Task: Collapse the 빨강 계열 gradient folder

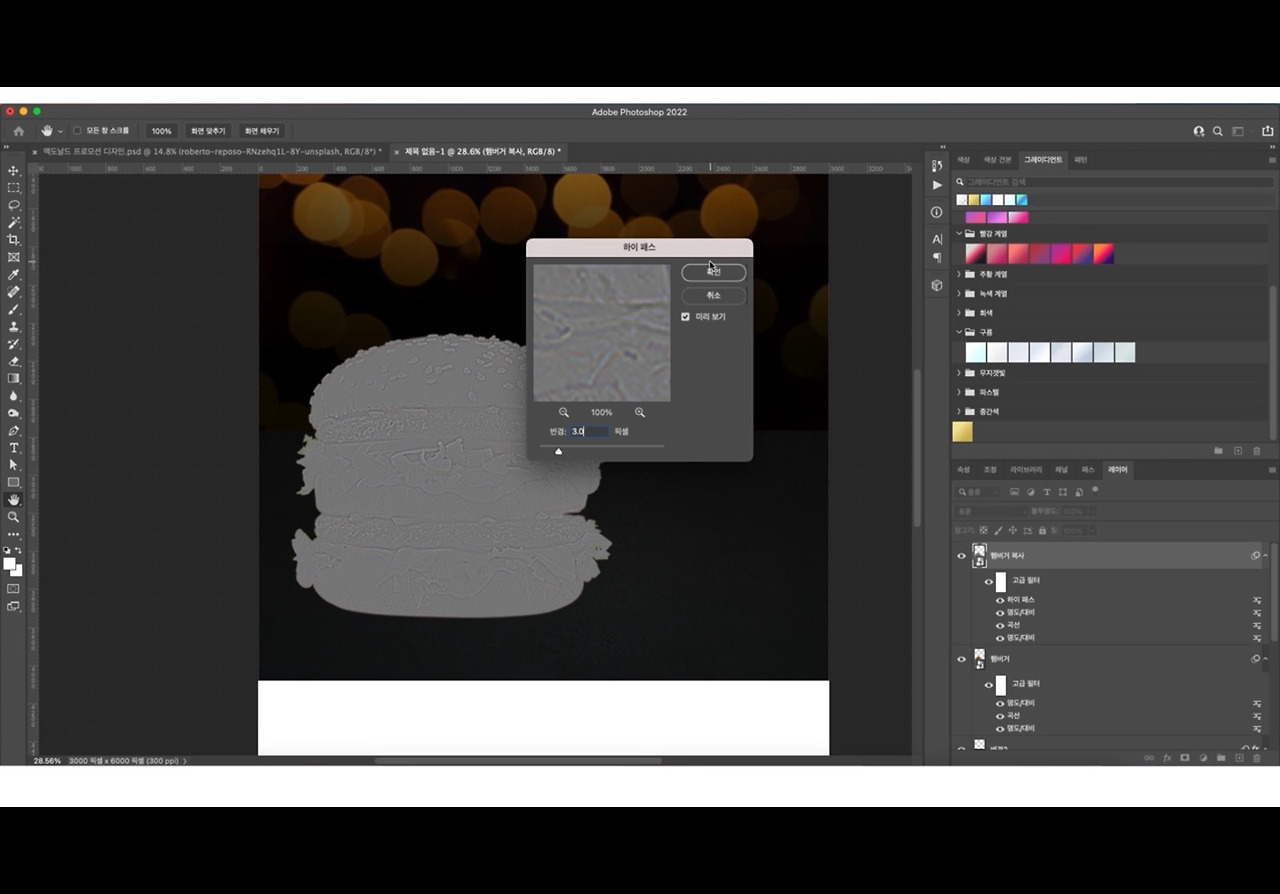Action: 959,234
